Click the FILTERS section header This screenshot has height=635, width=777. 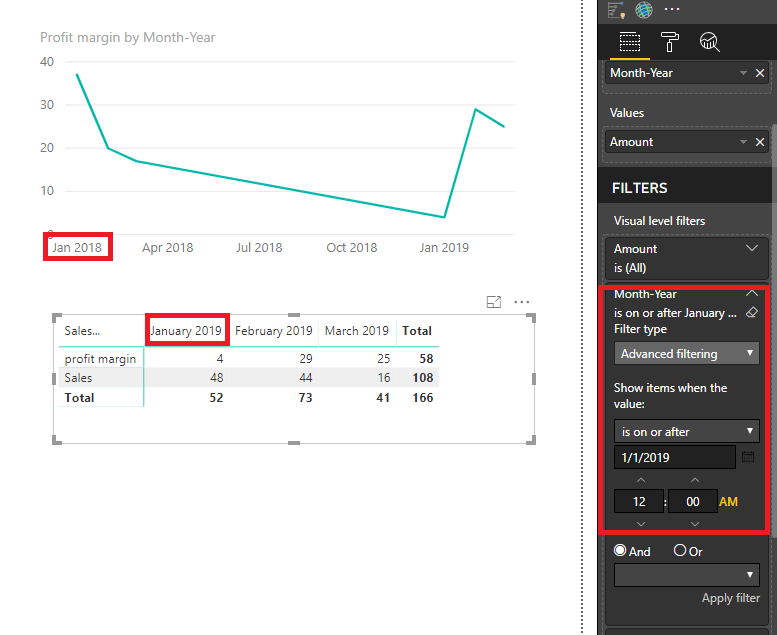click(x=639, y=188)
